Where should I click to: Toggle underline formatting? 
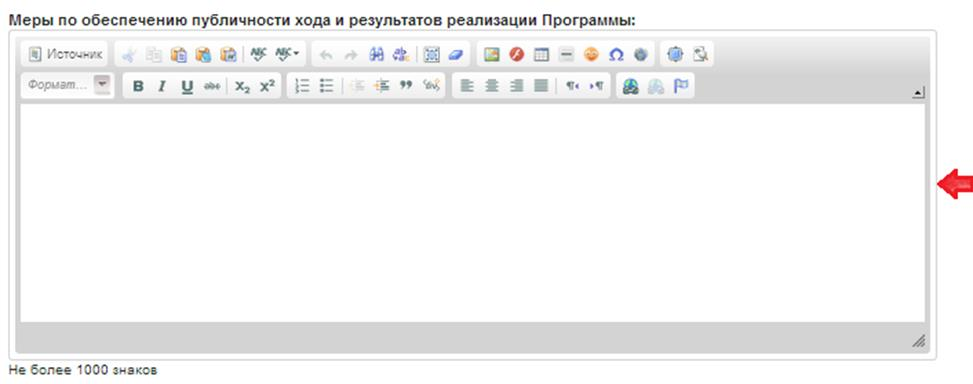pyautogui.click(x=187, y=86)
